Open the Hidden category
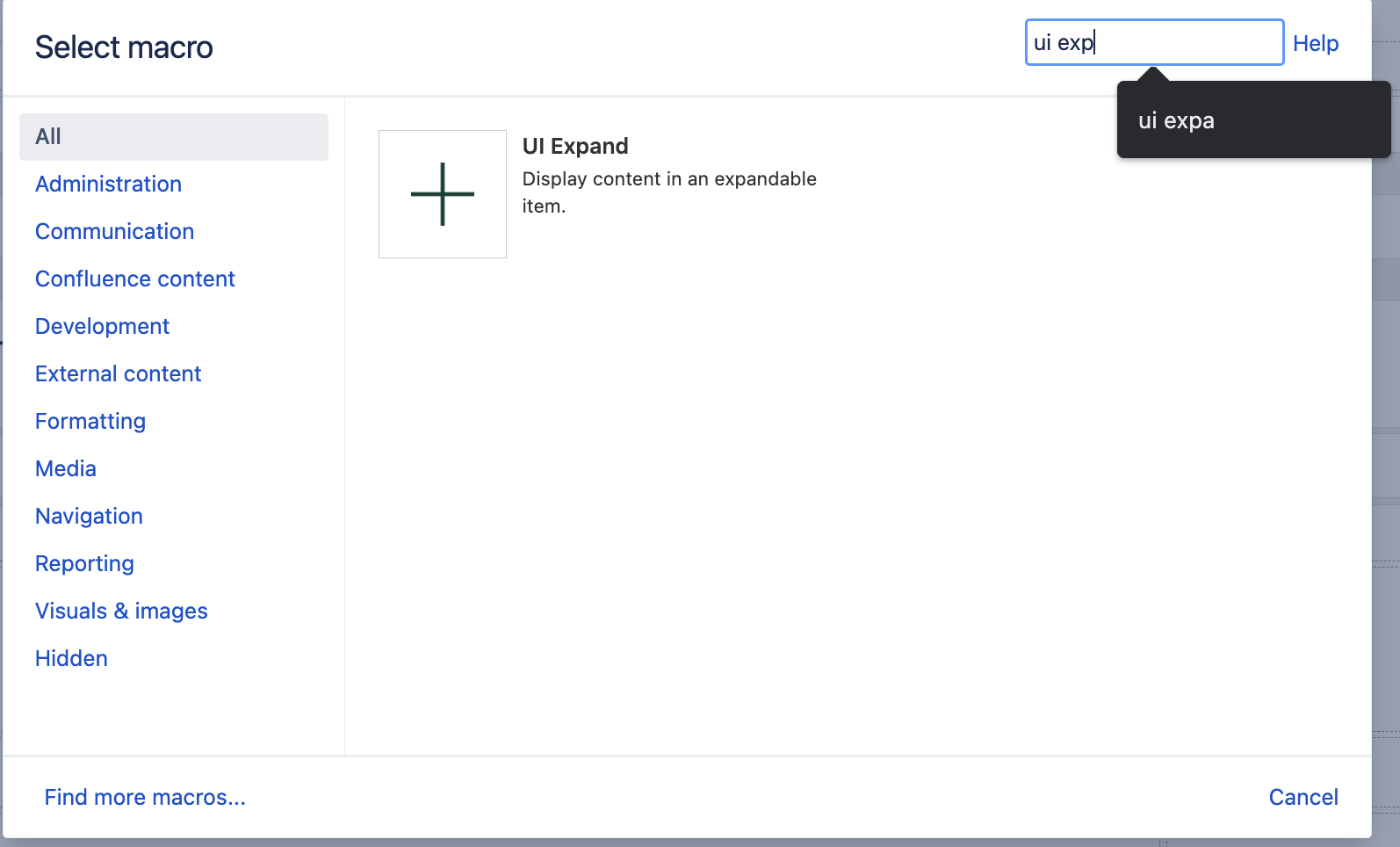 72,658
